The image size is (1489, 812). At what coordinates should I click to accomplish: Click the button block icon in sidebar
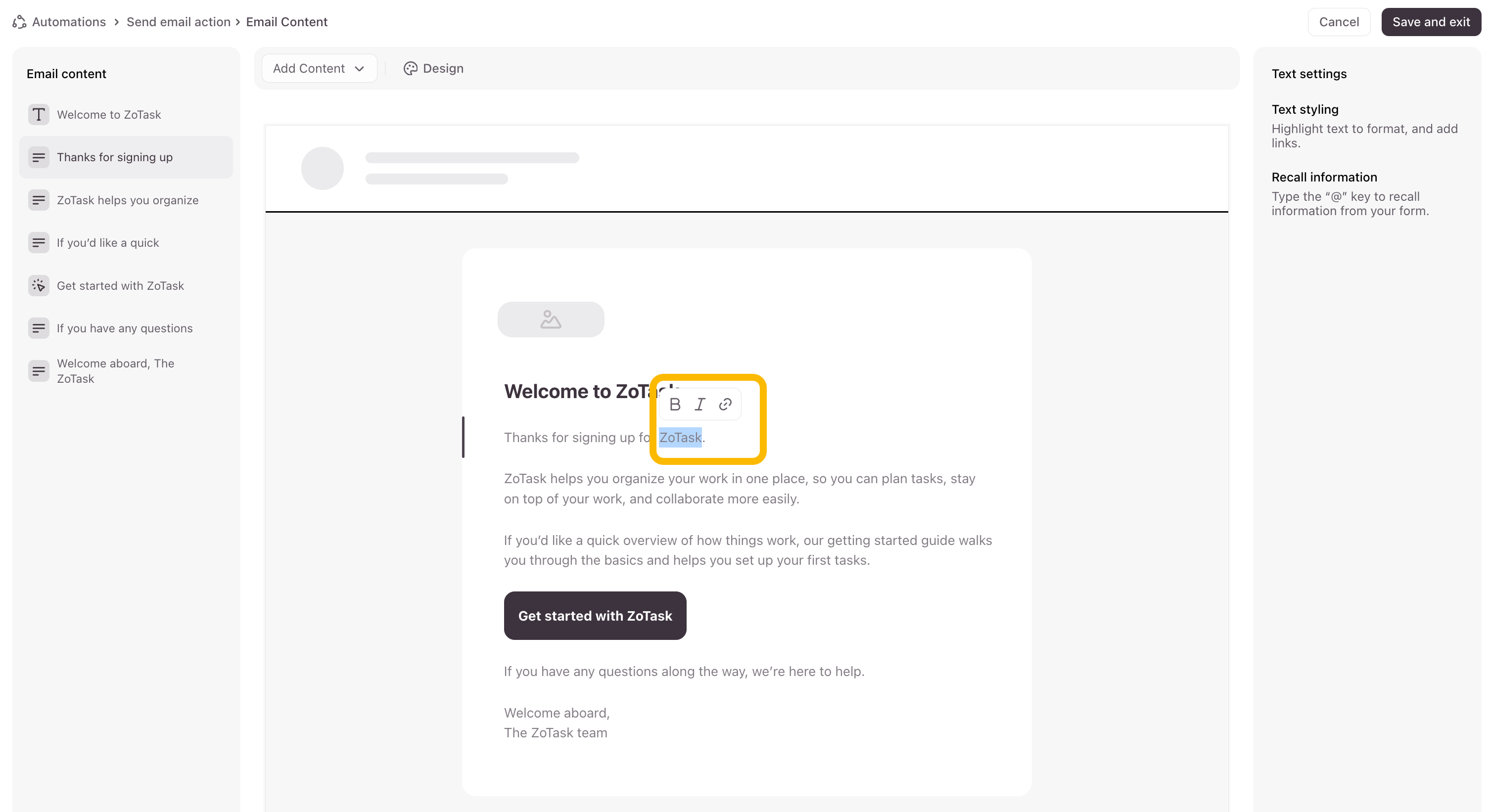(39, 285)
